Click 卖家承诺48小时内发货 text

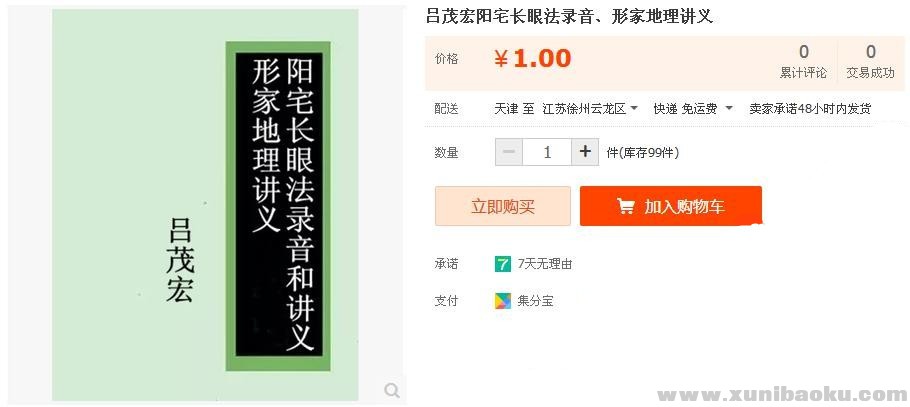(x=810, y=109)
